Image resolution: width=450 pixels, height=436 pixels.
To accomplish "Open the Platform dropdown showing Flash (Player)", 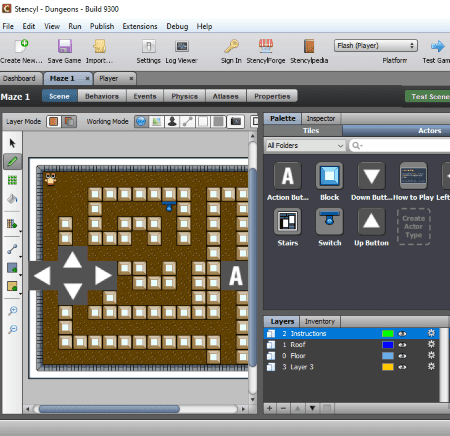I will click(x=376, y=46).
